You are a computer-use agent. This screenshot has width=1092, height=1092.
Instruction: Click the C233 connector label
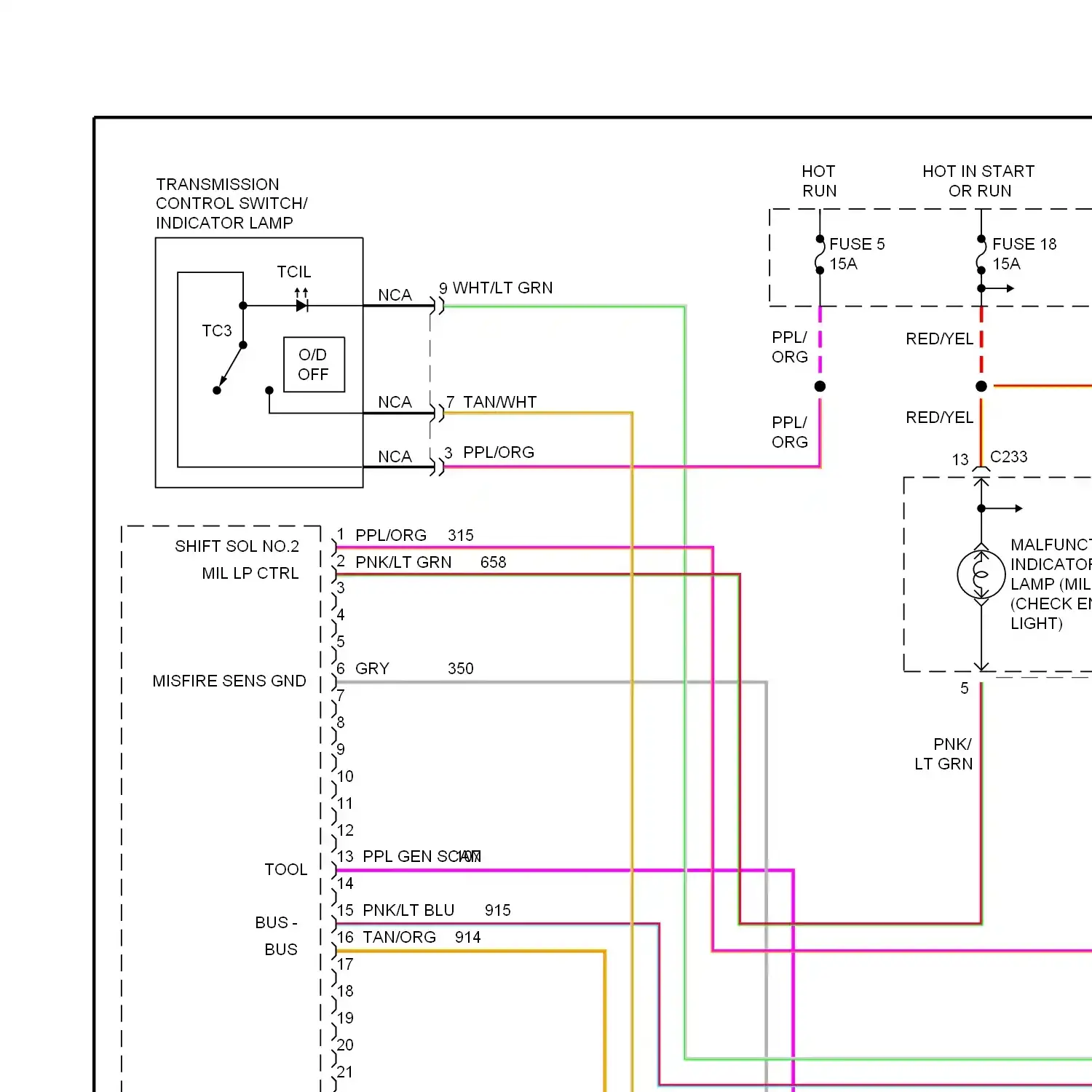click(1009, 456)
